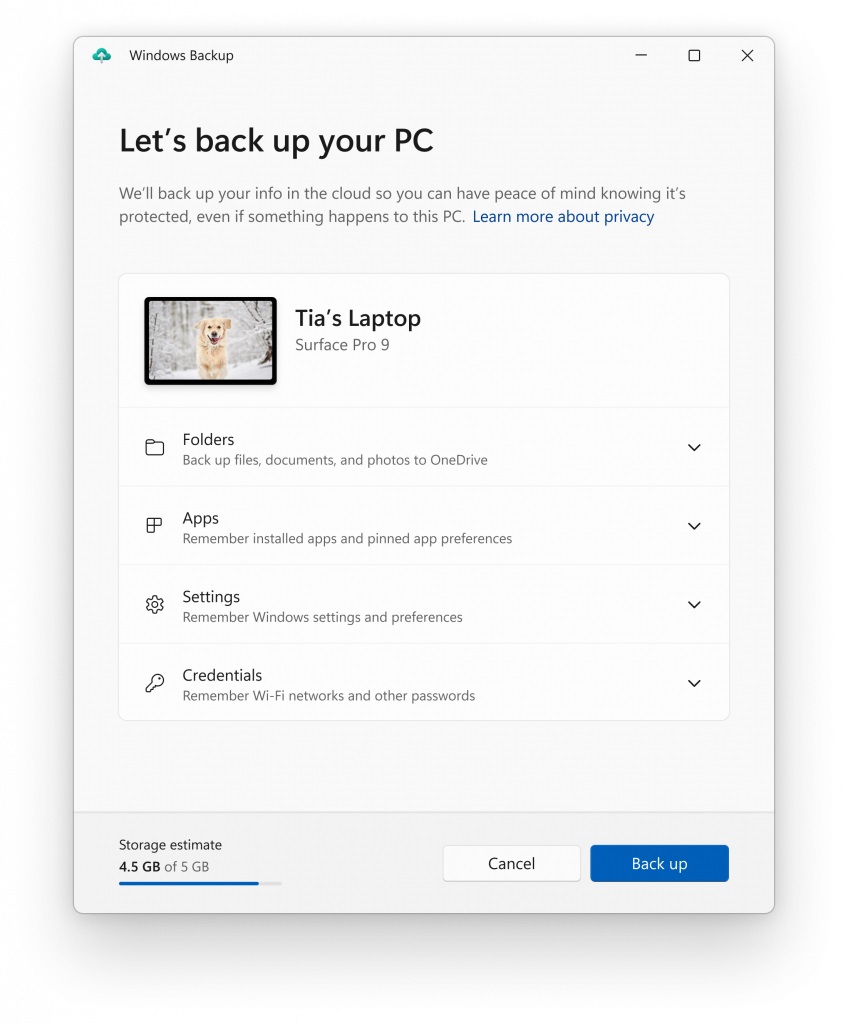Click the Windows Backup title text
Screen dimensions: 848x1024
tap(180, 55)
